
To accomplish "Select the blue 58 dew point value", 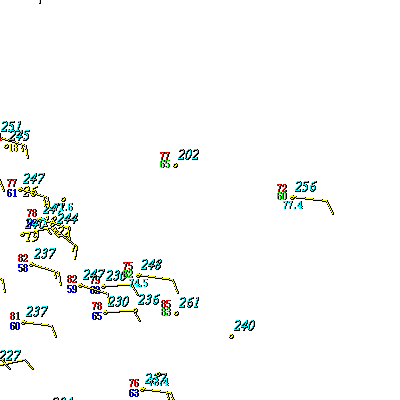I will click(23, 268).
